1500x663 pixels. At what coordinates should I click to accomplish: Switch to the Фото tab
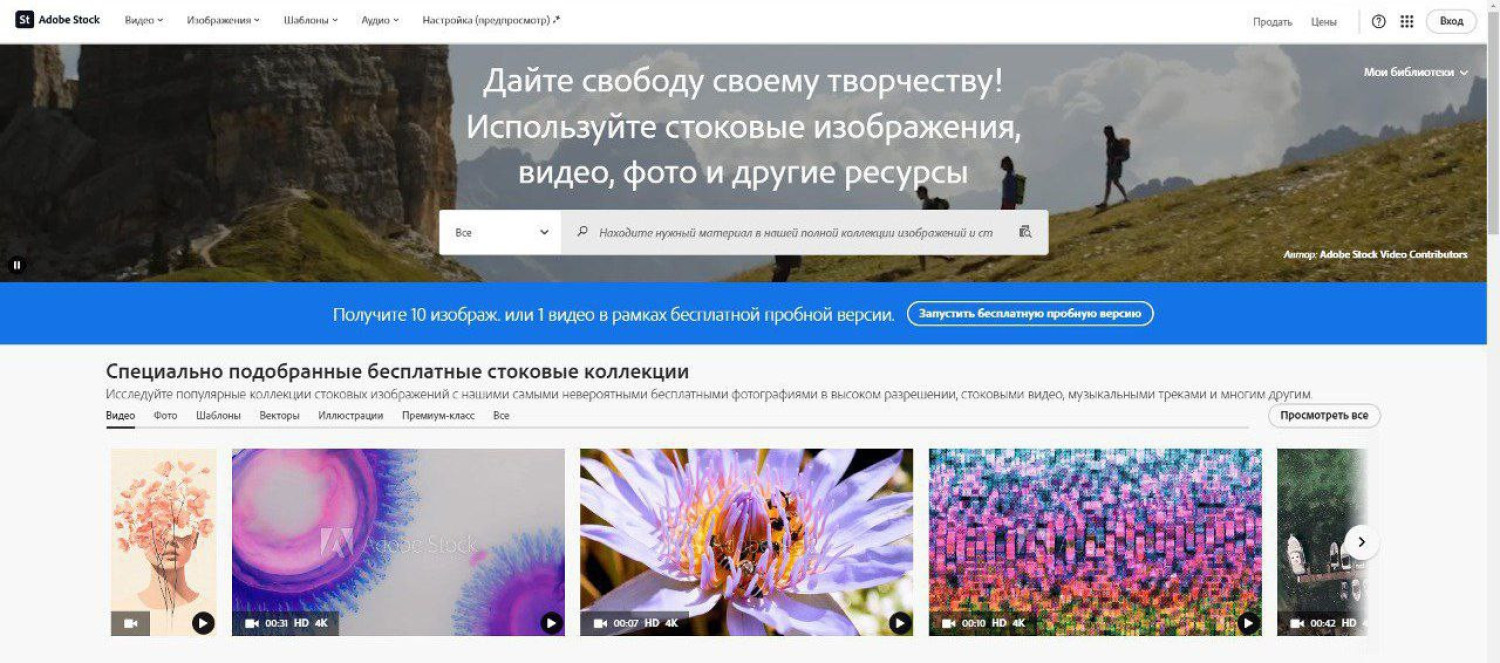pyautogui.click(x=165, y=415)
